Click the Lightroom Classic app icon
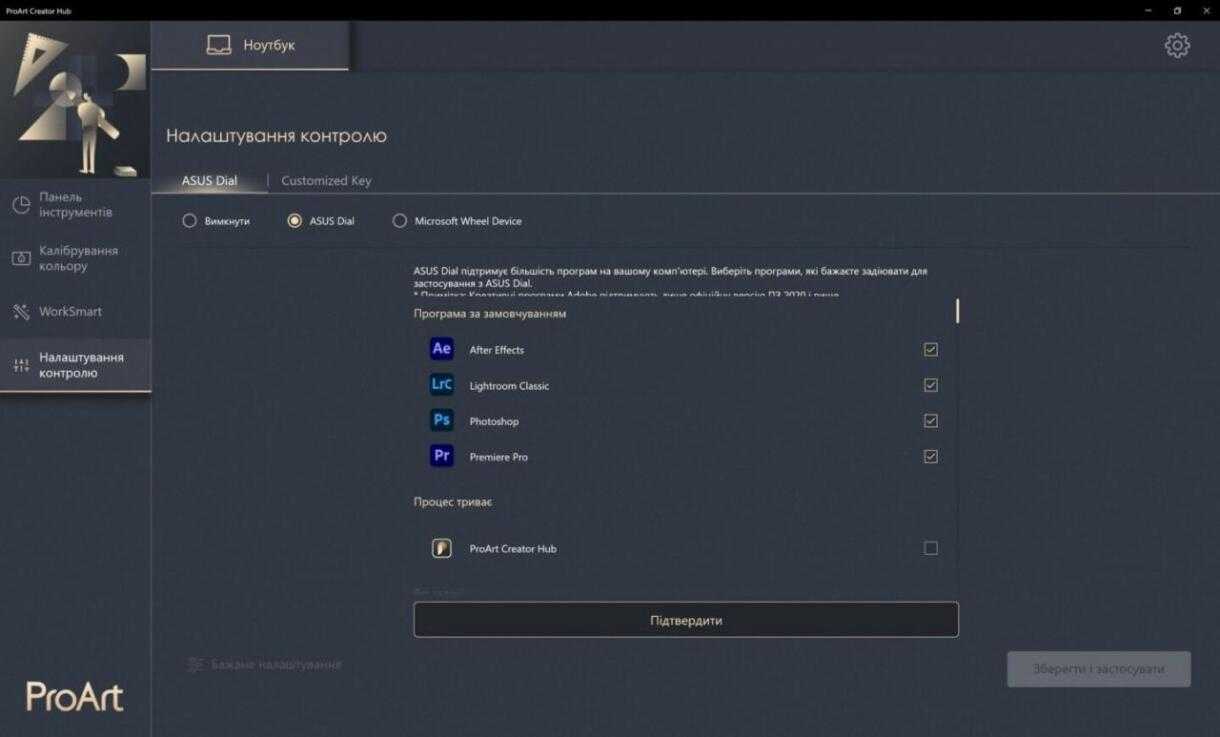The width and height of the screenshot is (1220, 737). pos(441,385)
